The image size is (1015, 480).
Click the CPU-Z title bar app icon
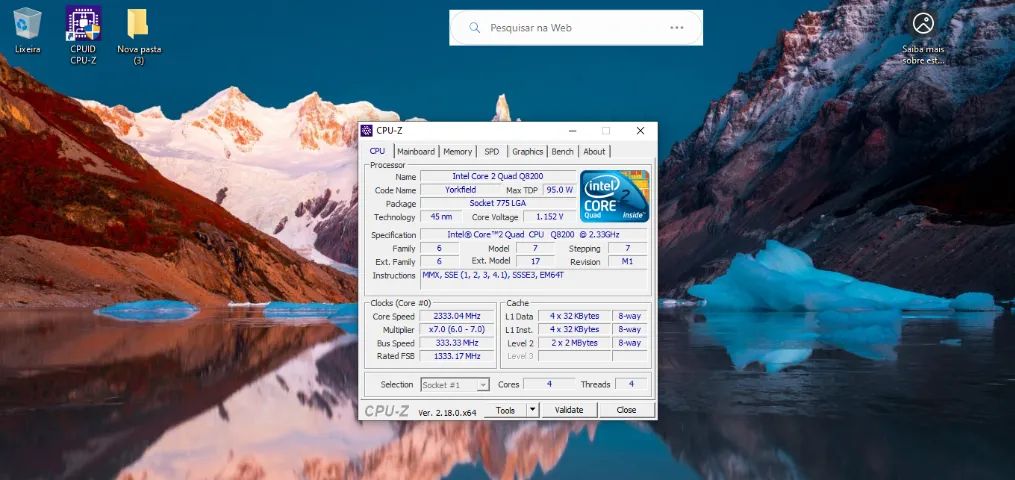(366, 131)
